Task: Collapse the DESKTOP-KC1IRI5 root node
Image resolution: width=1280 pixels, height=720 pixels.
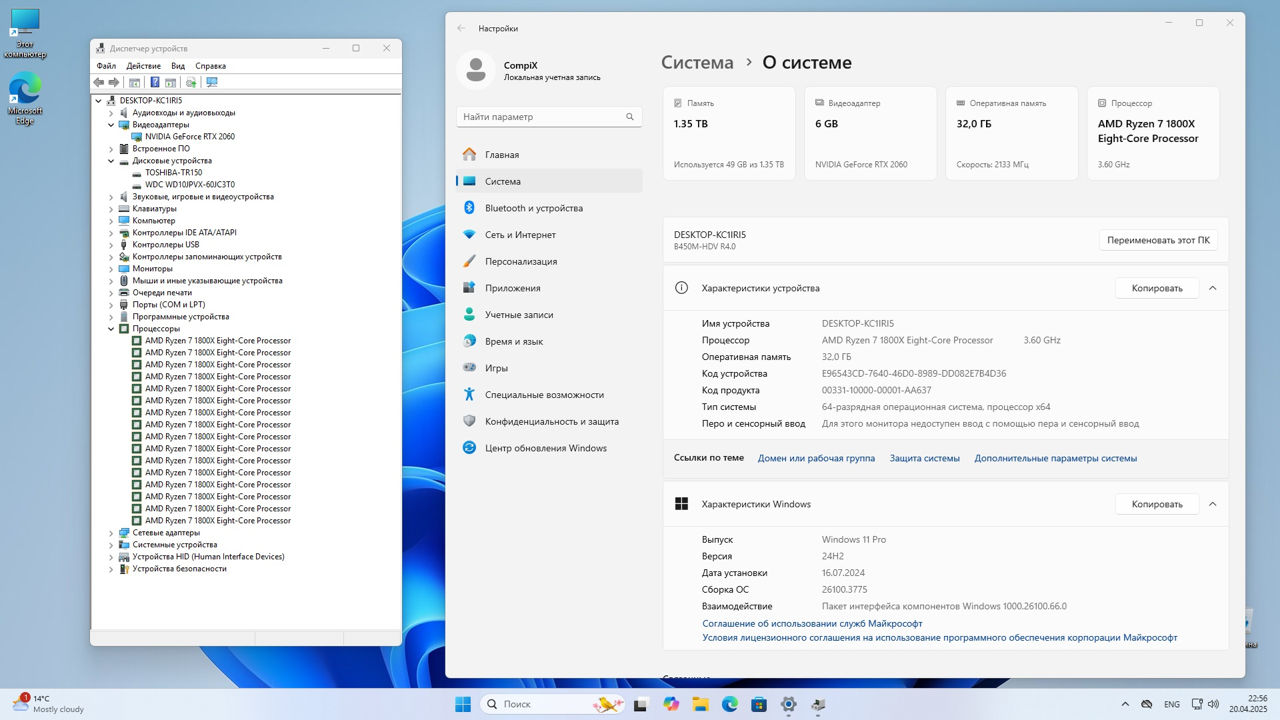Action: tap(99, 101)
